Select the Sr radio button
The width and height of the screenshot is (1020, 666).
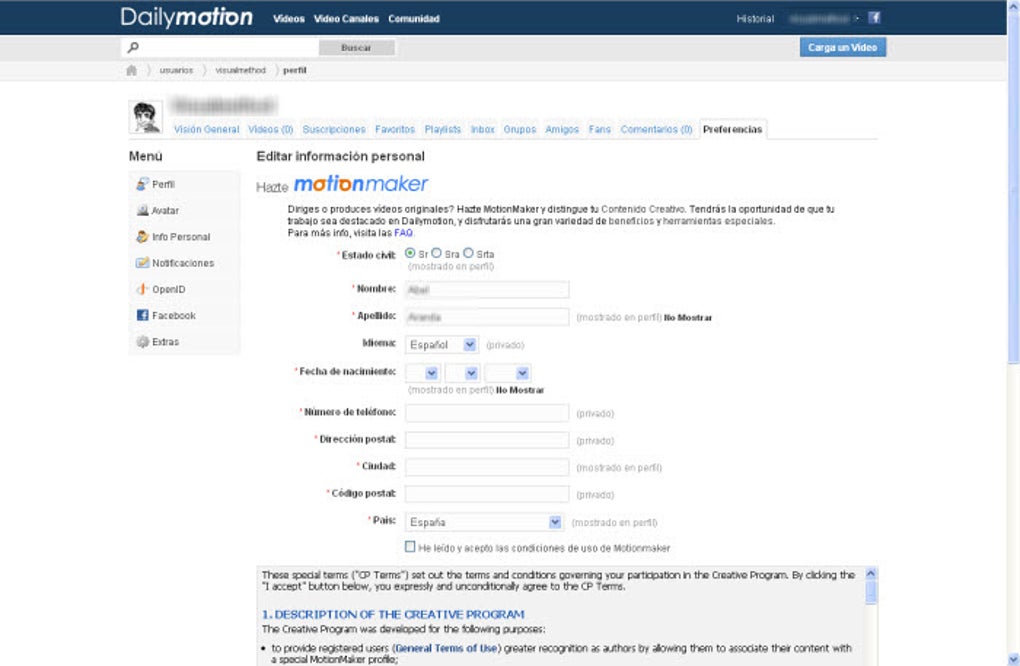pyautogui.click(x=410, y=253)
